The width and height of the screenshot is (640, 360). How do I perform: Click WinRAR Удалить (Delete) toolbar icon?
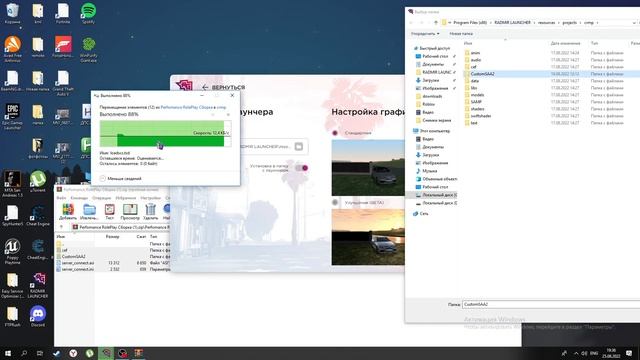[151, 212]
